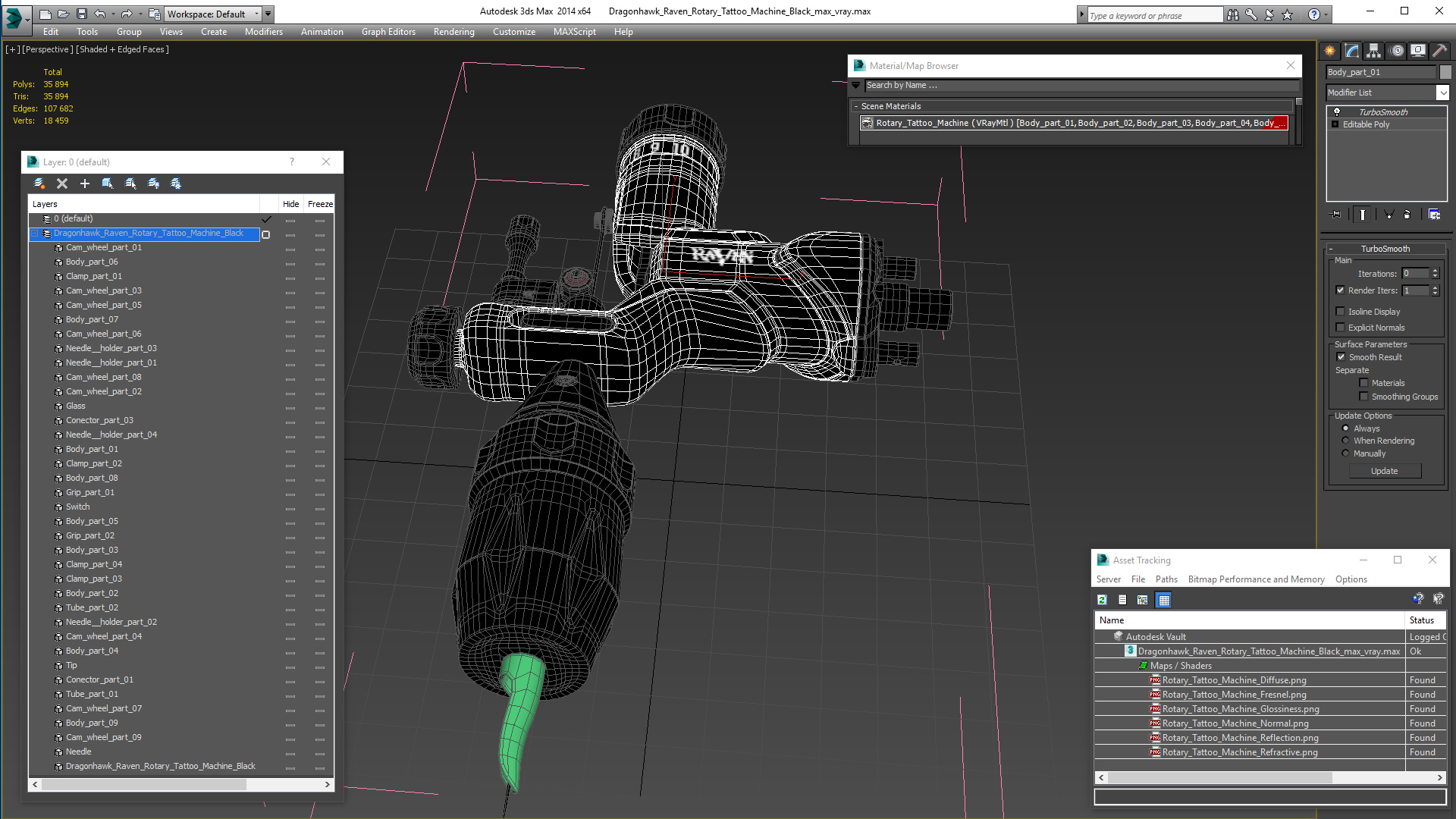The height and width of the screenshot is (819, 1456).
Task: Click the Hide column header in Layer dialog
Action: [x=290, y=204]
